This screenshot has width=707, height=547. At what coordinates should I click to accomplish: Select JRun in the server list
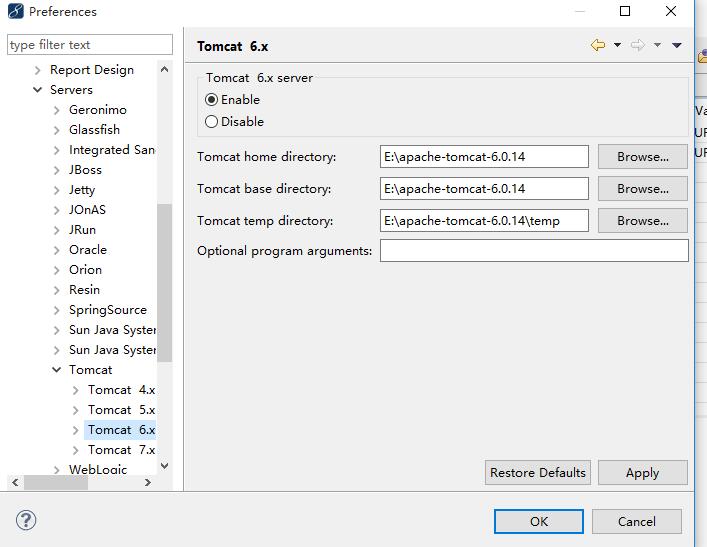click(x=83, y=230)
